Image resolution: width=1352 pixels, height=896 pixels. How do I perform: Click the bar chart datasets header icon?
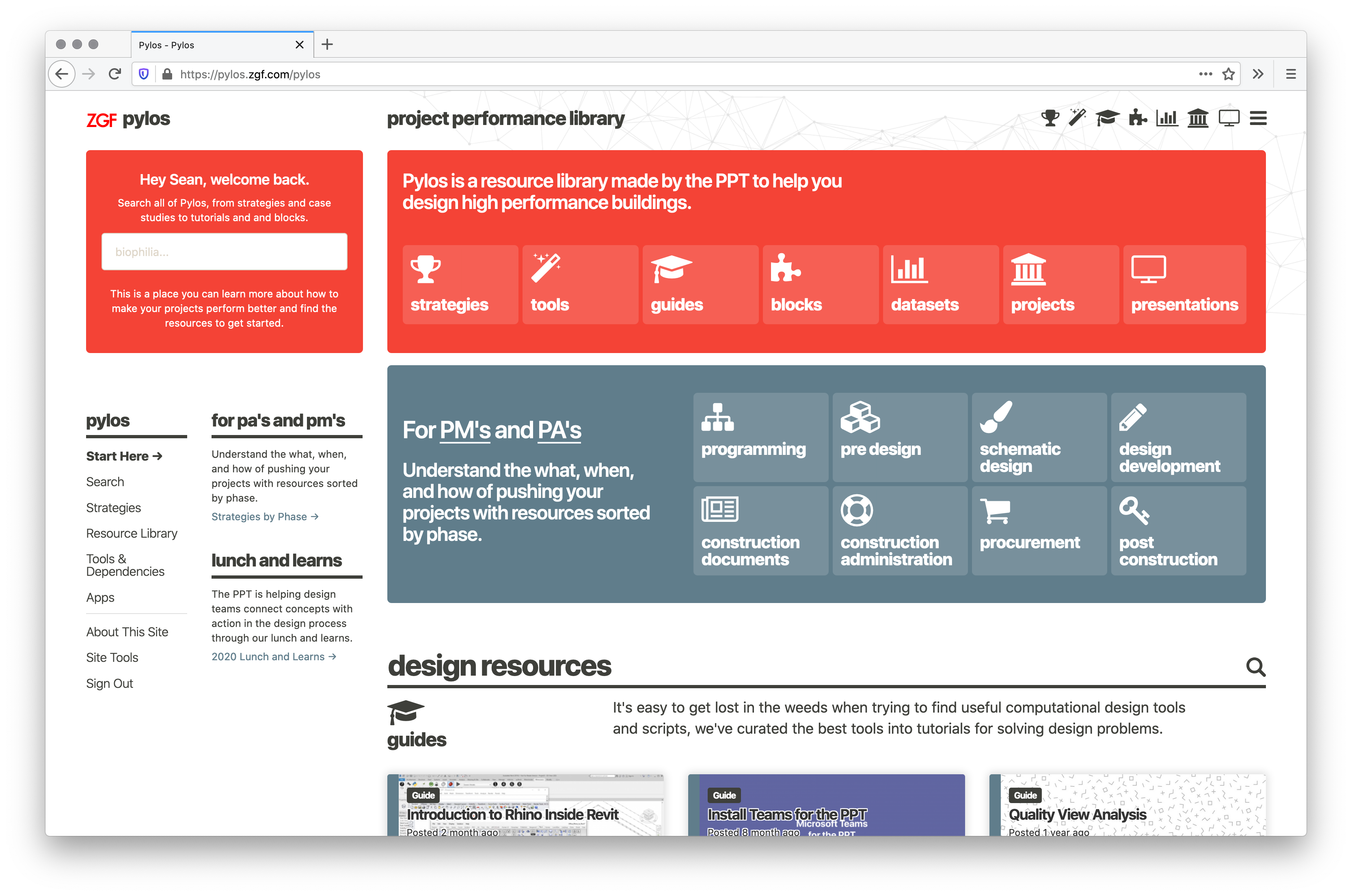1167,118
